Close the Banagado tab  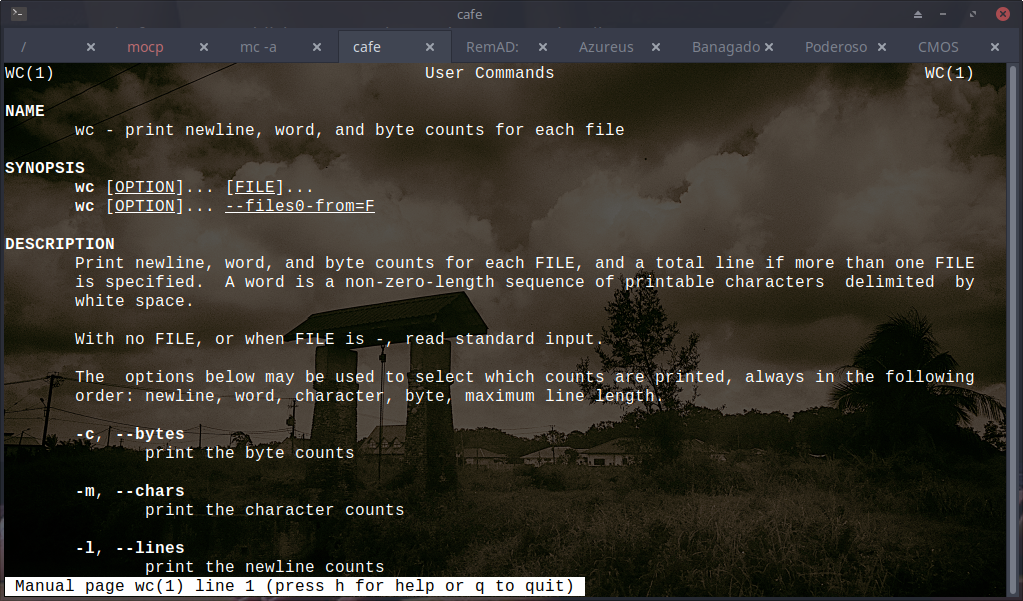(x=769, y=47)
